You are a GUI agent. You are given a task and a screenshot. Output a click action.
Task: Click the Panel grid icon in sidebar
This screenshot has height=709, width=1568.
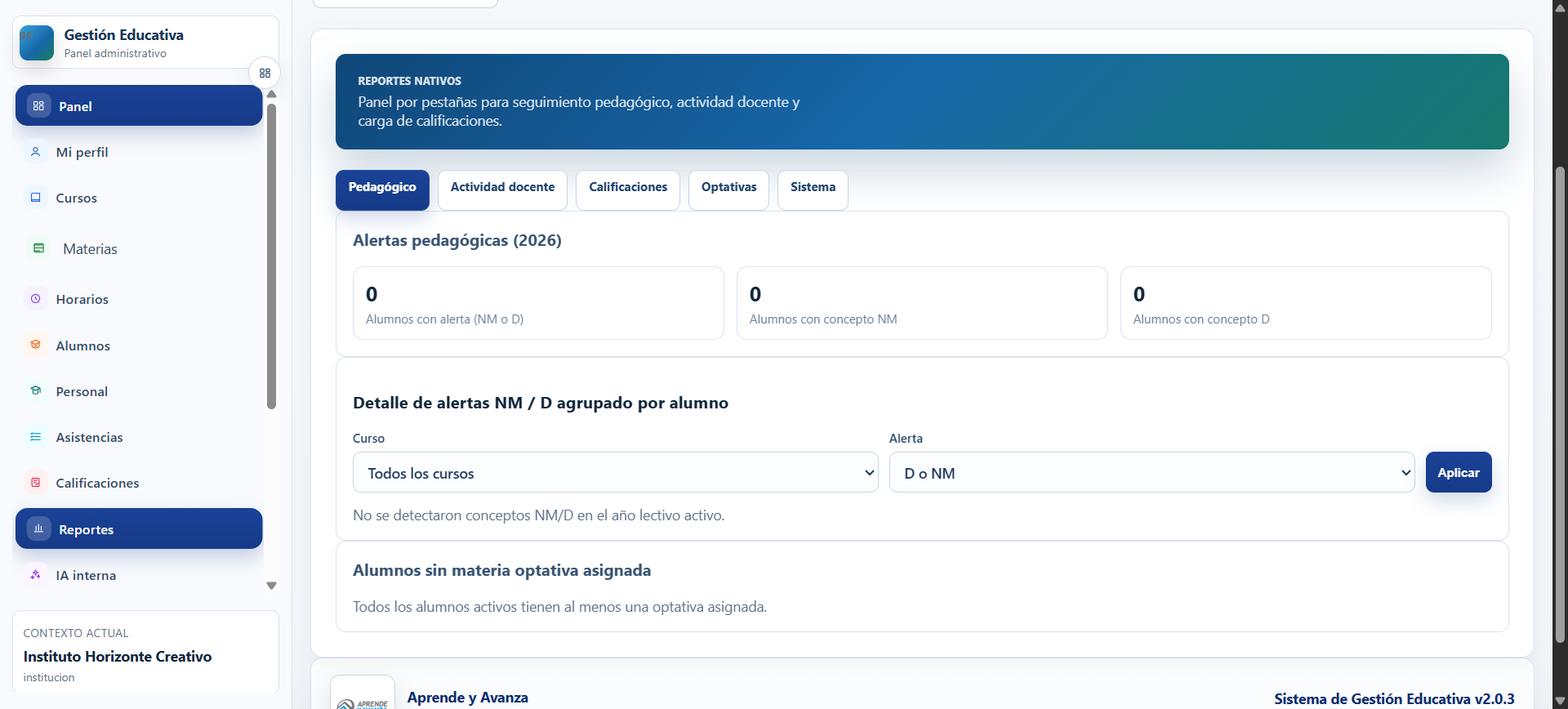(x=38, y=106)
